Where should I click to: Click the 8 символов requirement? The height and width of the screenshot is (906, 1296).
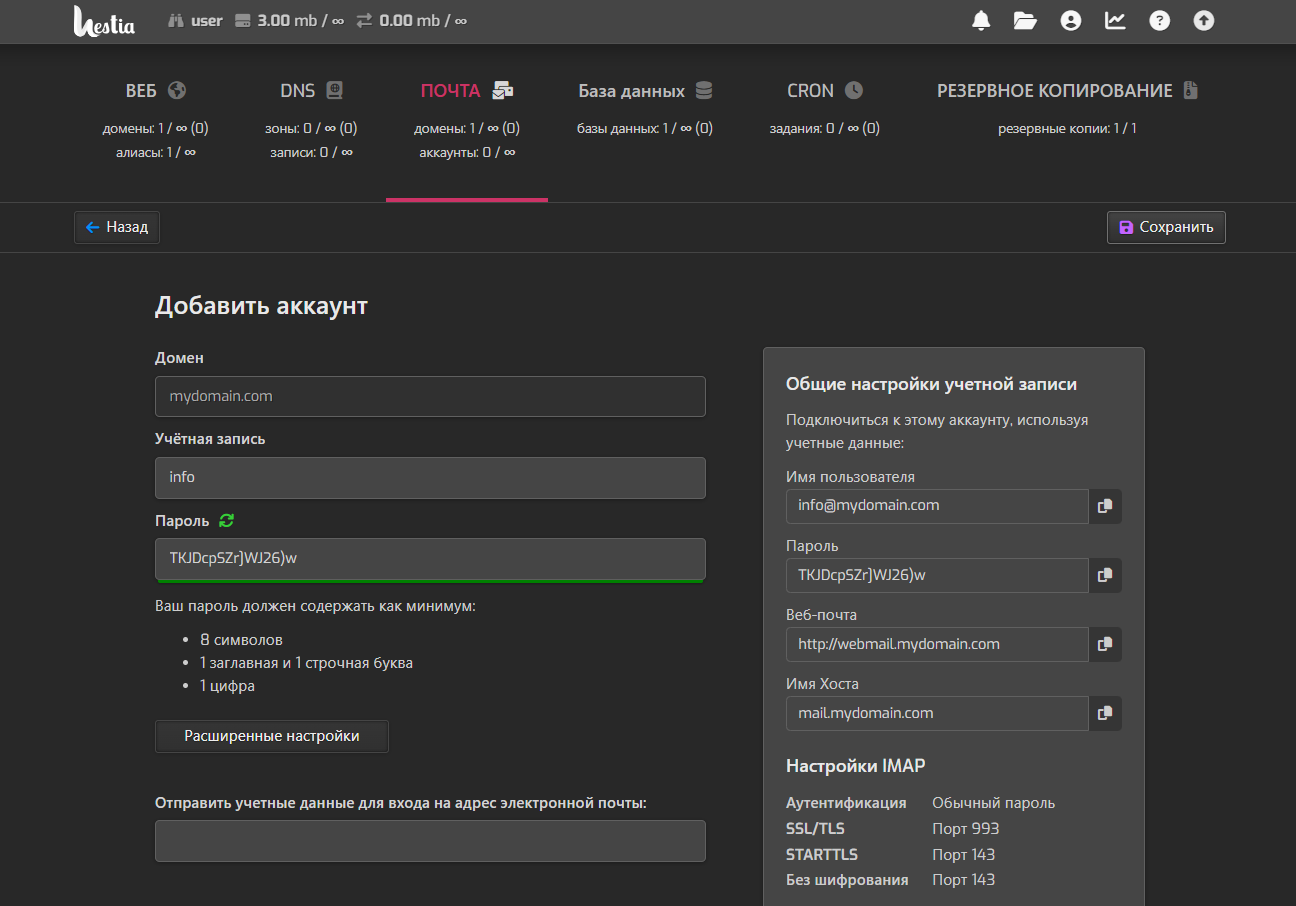pyautogui.click(x=241, y=640)
